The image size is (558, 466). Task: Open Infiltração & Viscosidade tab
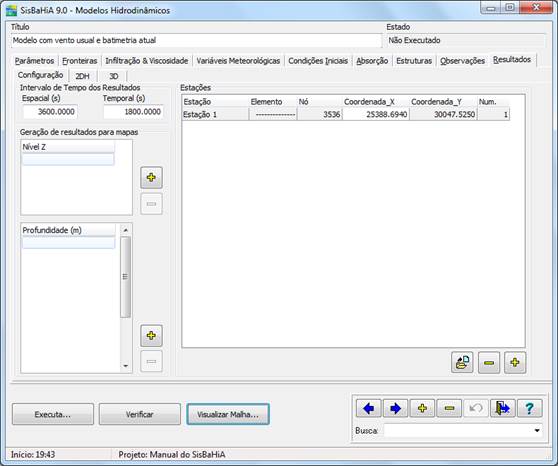click(147, 61)
